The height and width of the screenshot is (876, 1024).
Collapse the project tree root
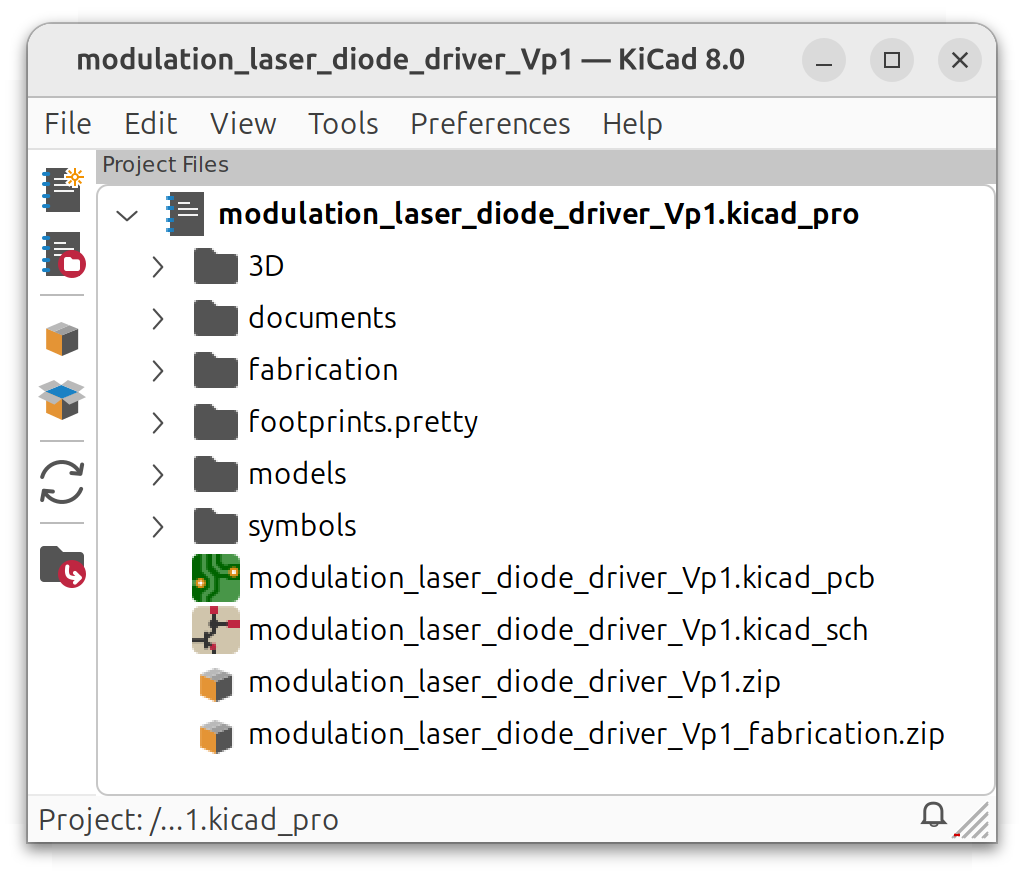pyautogui.click(x=126, y=214)
